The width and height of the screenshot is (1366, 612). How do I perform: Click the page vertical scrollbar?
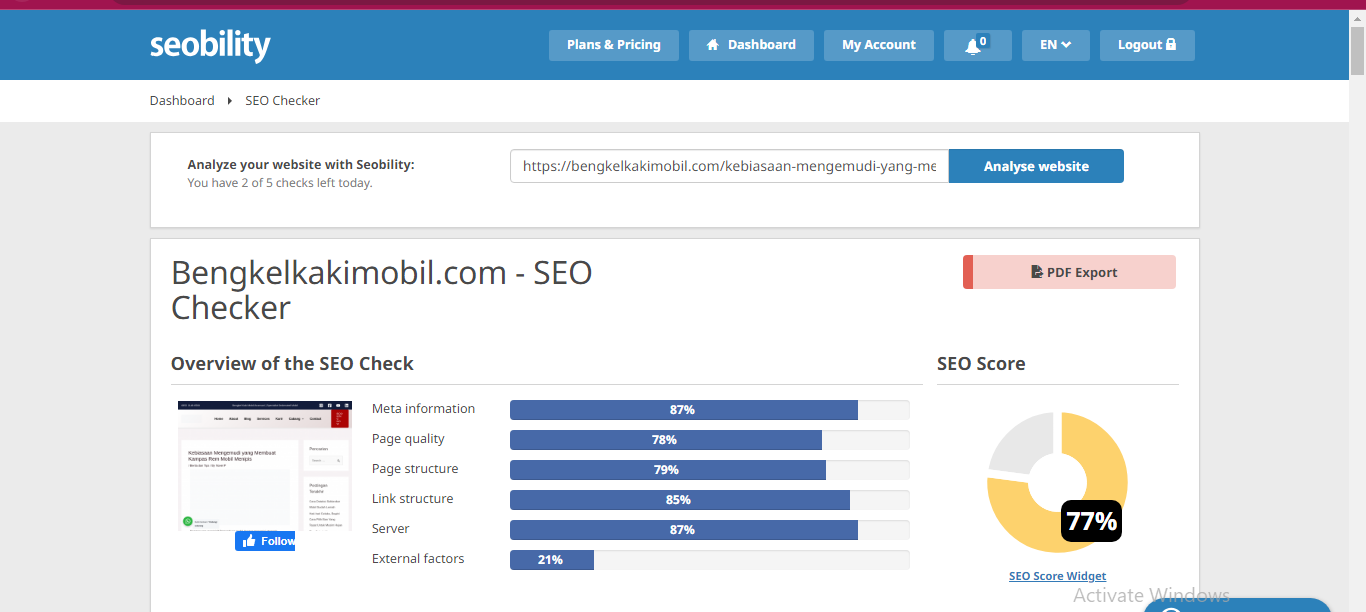coord(1357,306)
